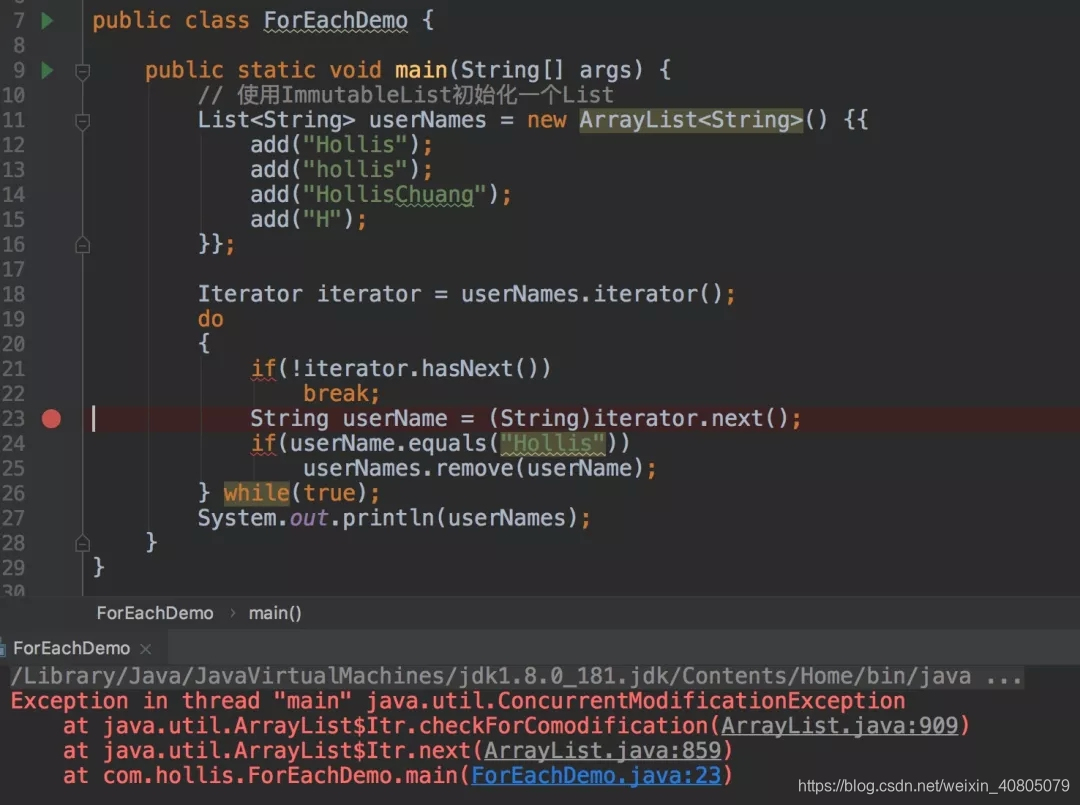Click the Iterator iterator declaration line

point(467,295)
